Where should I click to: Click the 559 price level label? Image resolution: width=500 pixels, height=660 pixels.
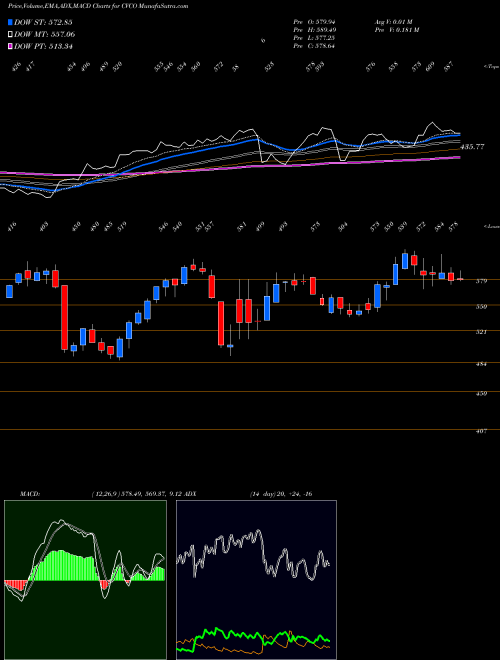tap(481, 306)
